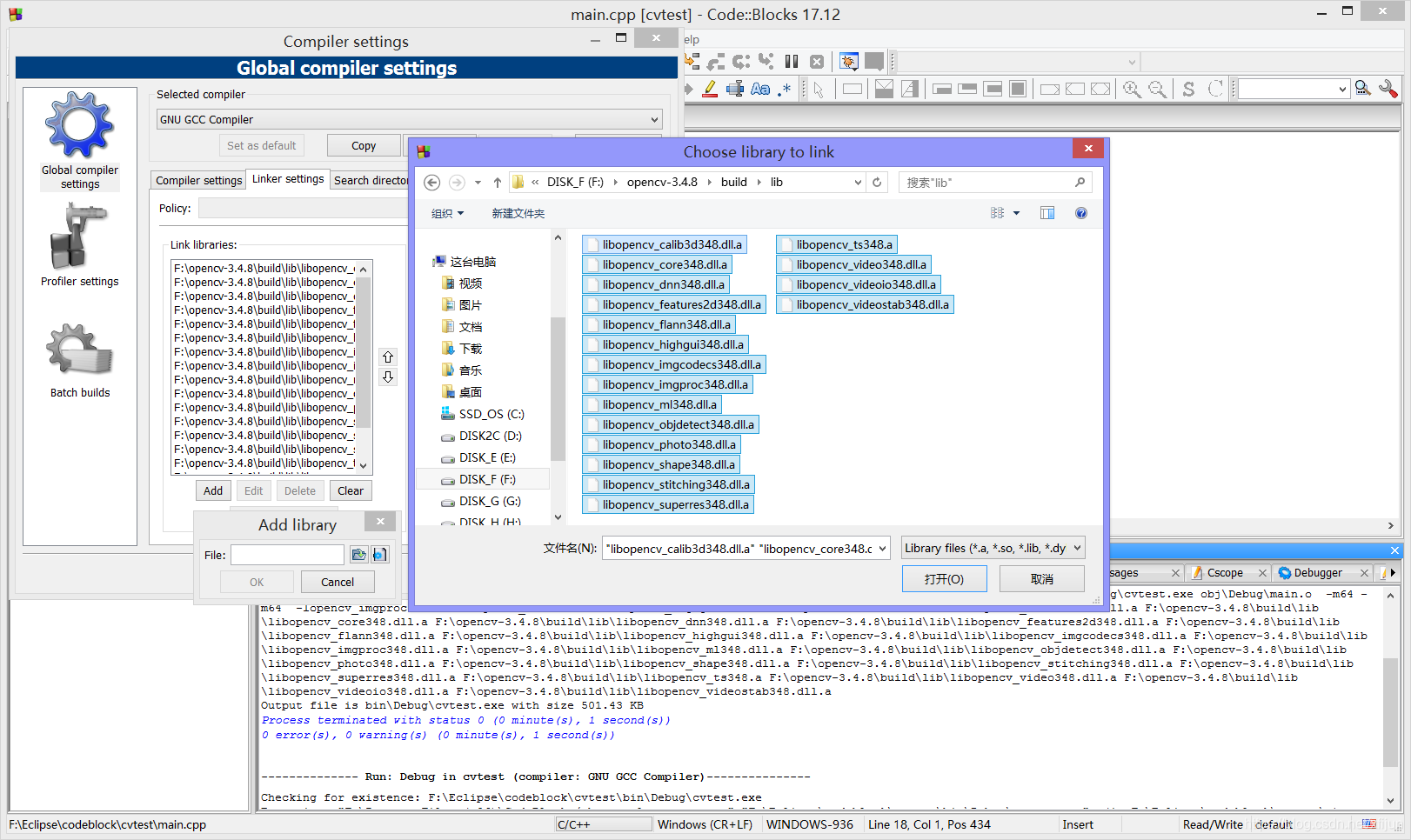Screen dimensions: 1411x840
Task: Go back in Choose library dialog
Action: pos(432,182)
